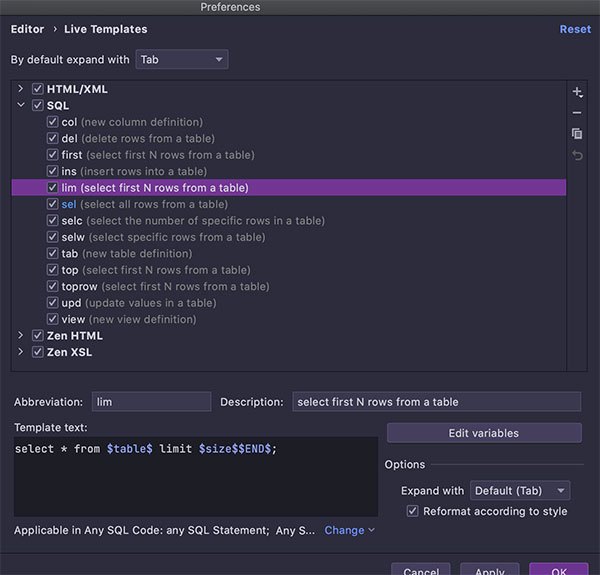
Task: Click the restore deleted templates icon
Action: point(577,155)
